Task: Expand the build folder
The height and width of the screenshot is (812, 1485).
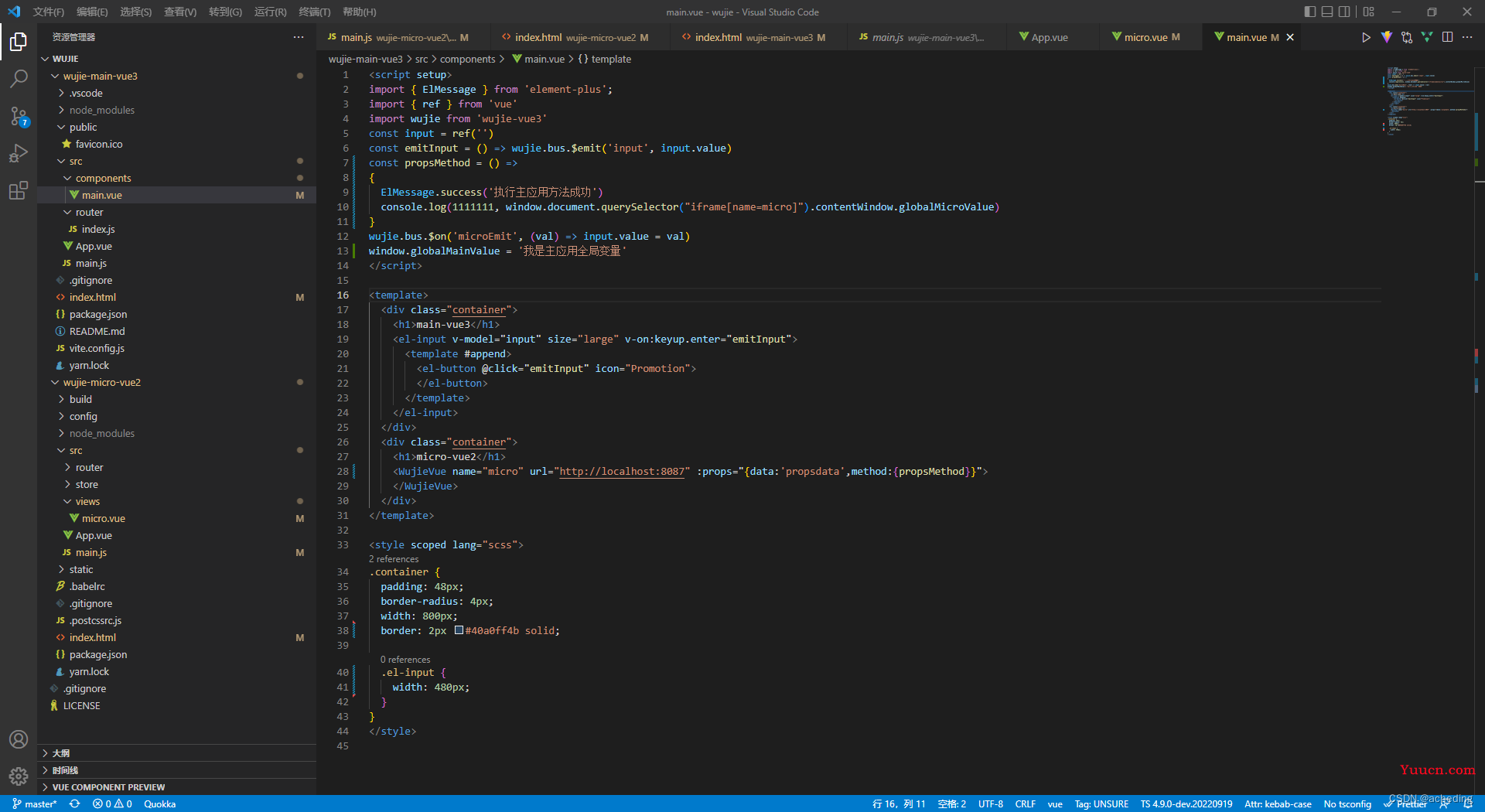Action: click(61, 399)
